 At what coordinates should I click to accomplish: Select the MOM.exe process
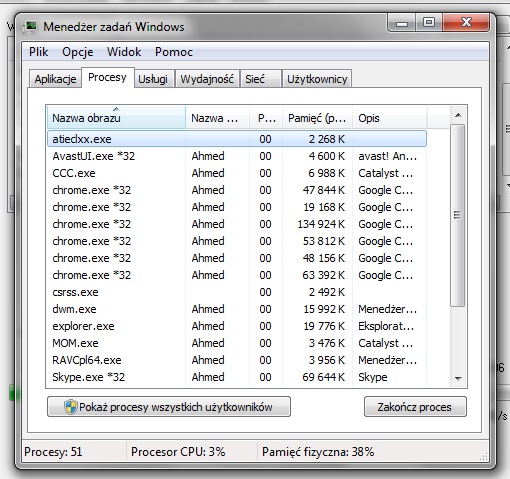(237, 343)
